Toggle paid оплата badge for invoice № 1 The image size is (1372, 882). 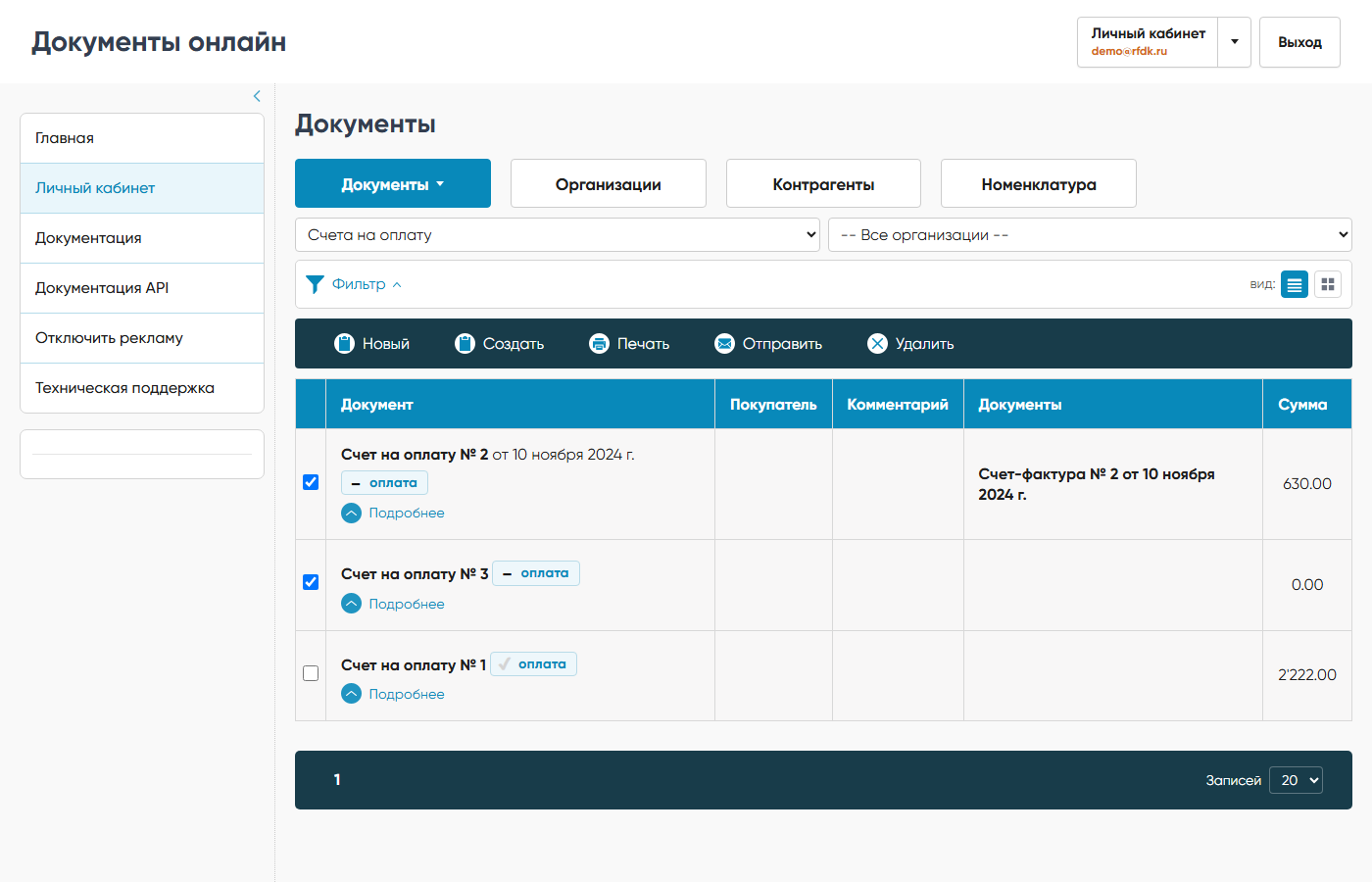click(x=533, y=663)
